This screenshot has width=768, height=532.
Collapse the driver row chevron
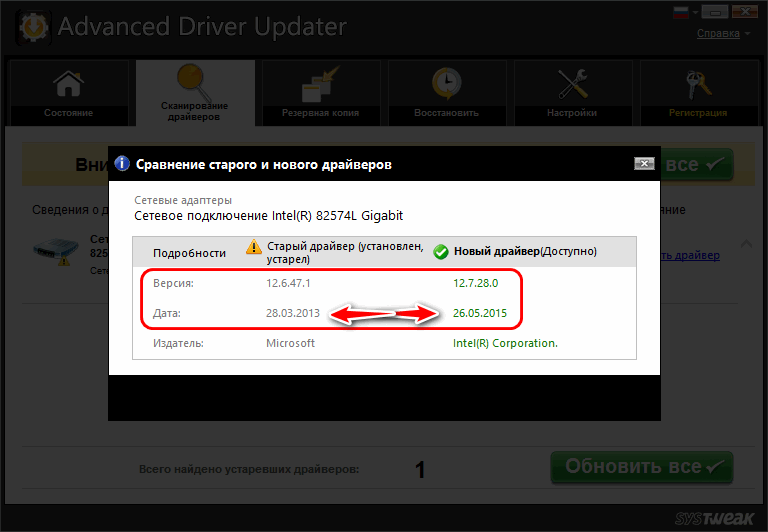coord(746,243)
